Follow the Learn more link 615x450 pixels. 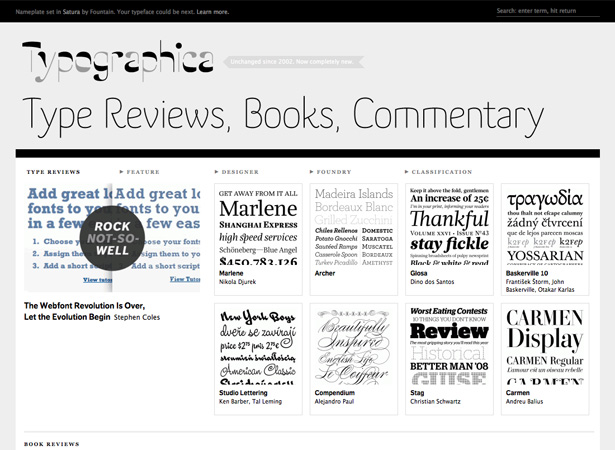[213, 12]
